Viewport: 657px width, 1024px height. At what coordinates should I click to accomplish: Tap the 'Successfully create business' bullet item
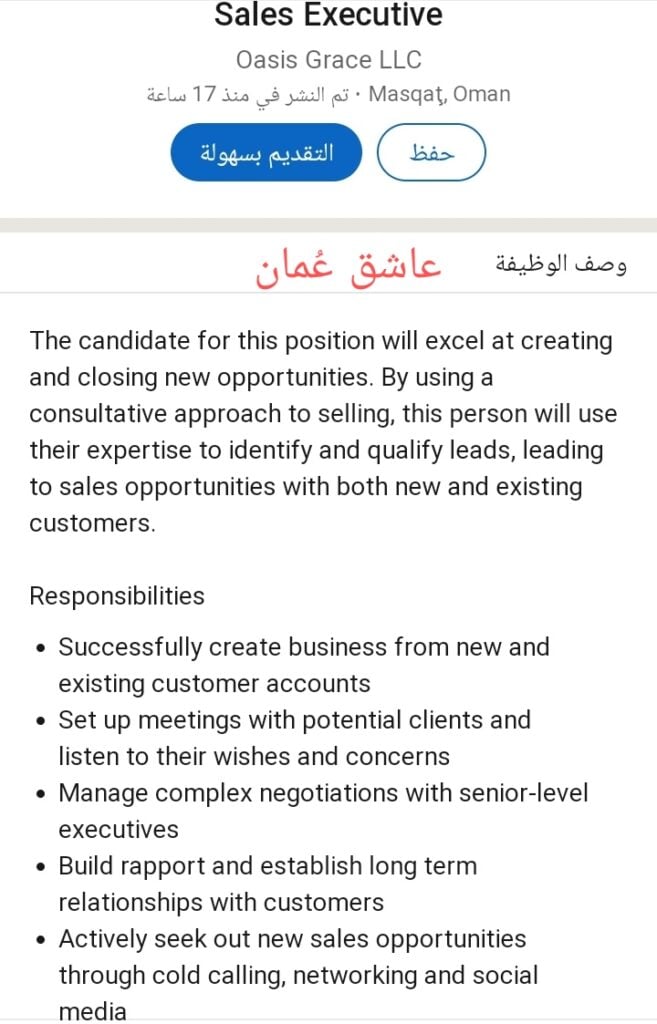(304, 647)
